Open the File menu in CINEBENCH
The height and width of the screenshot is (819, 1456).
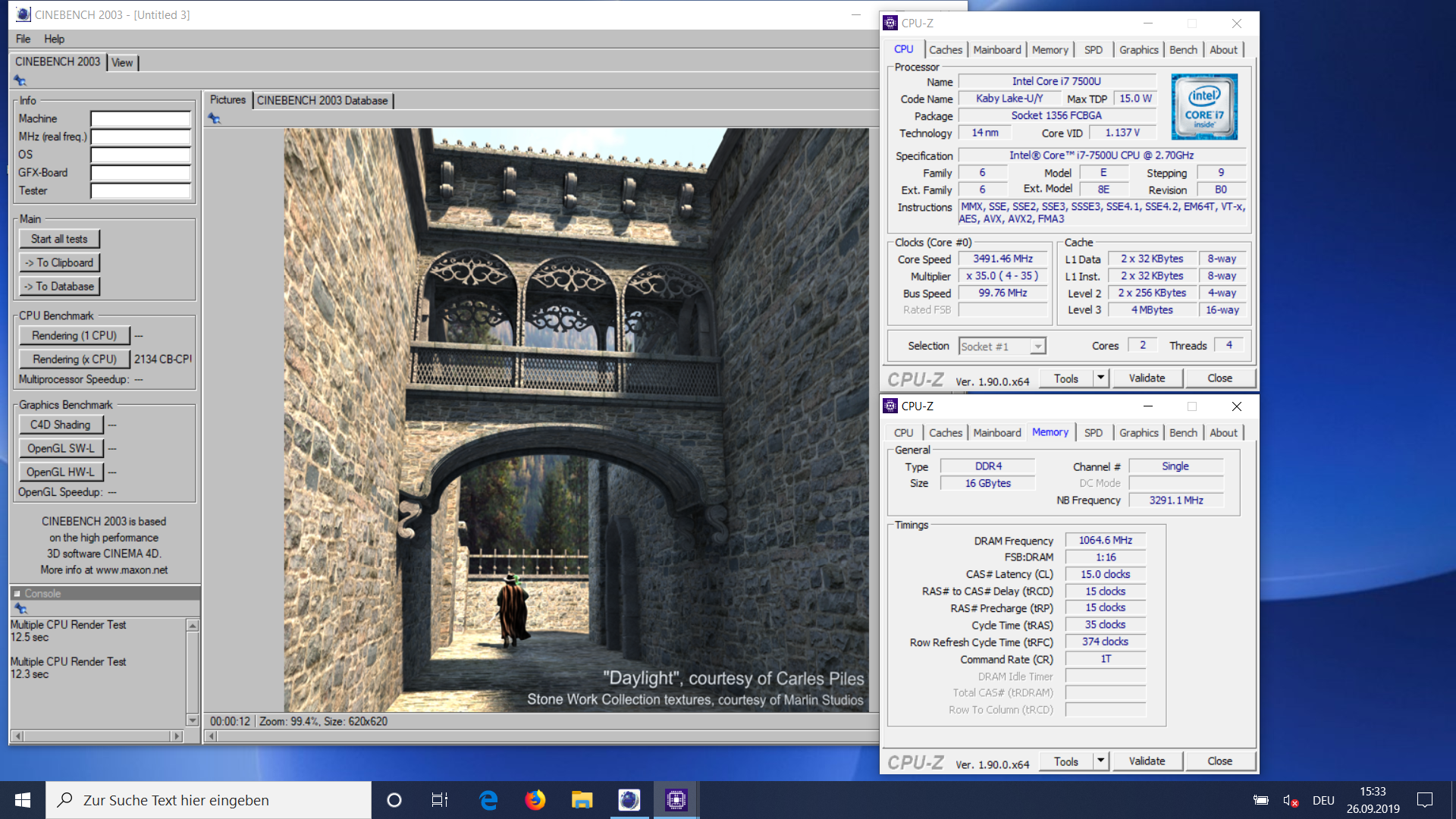24,39
